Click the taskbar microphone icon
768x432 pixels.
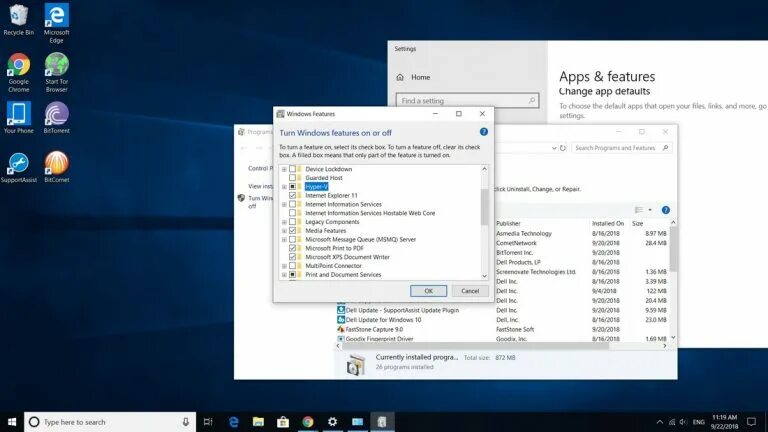click(x=186, y=422)
